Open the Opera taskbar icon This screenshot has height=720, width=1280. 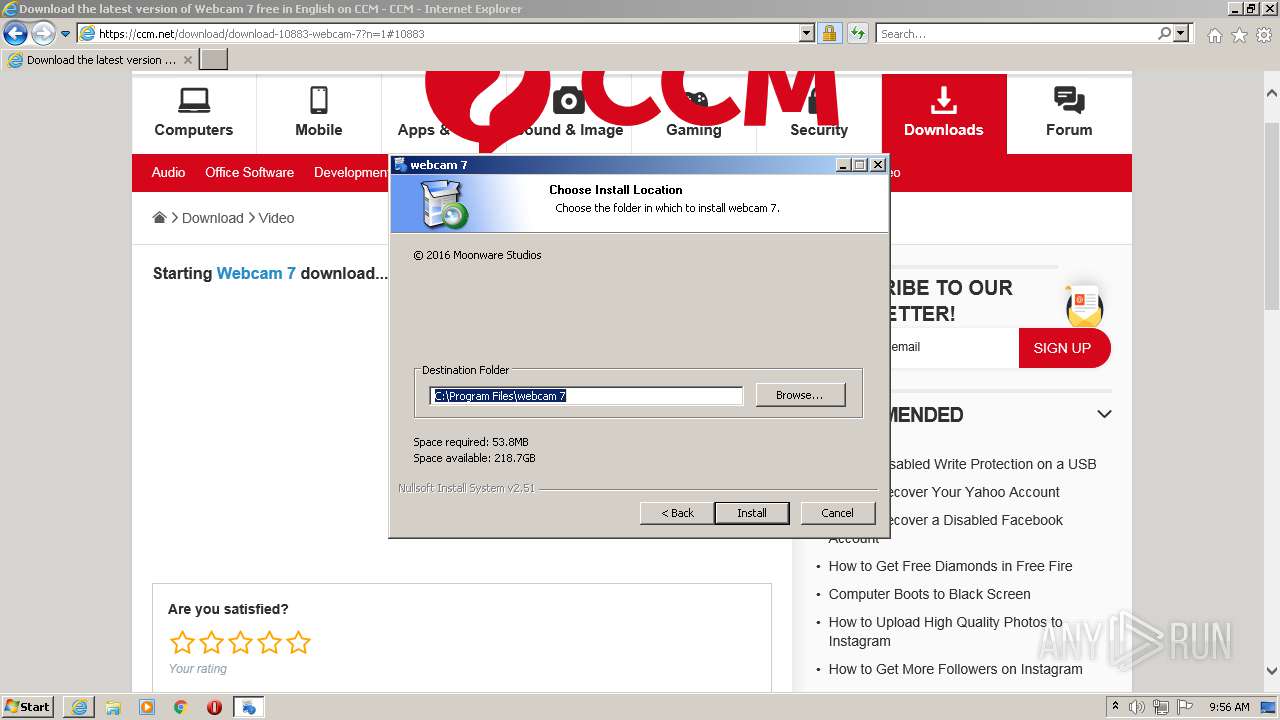[215, 707]
